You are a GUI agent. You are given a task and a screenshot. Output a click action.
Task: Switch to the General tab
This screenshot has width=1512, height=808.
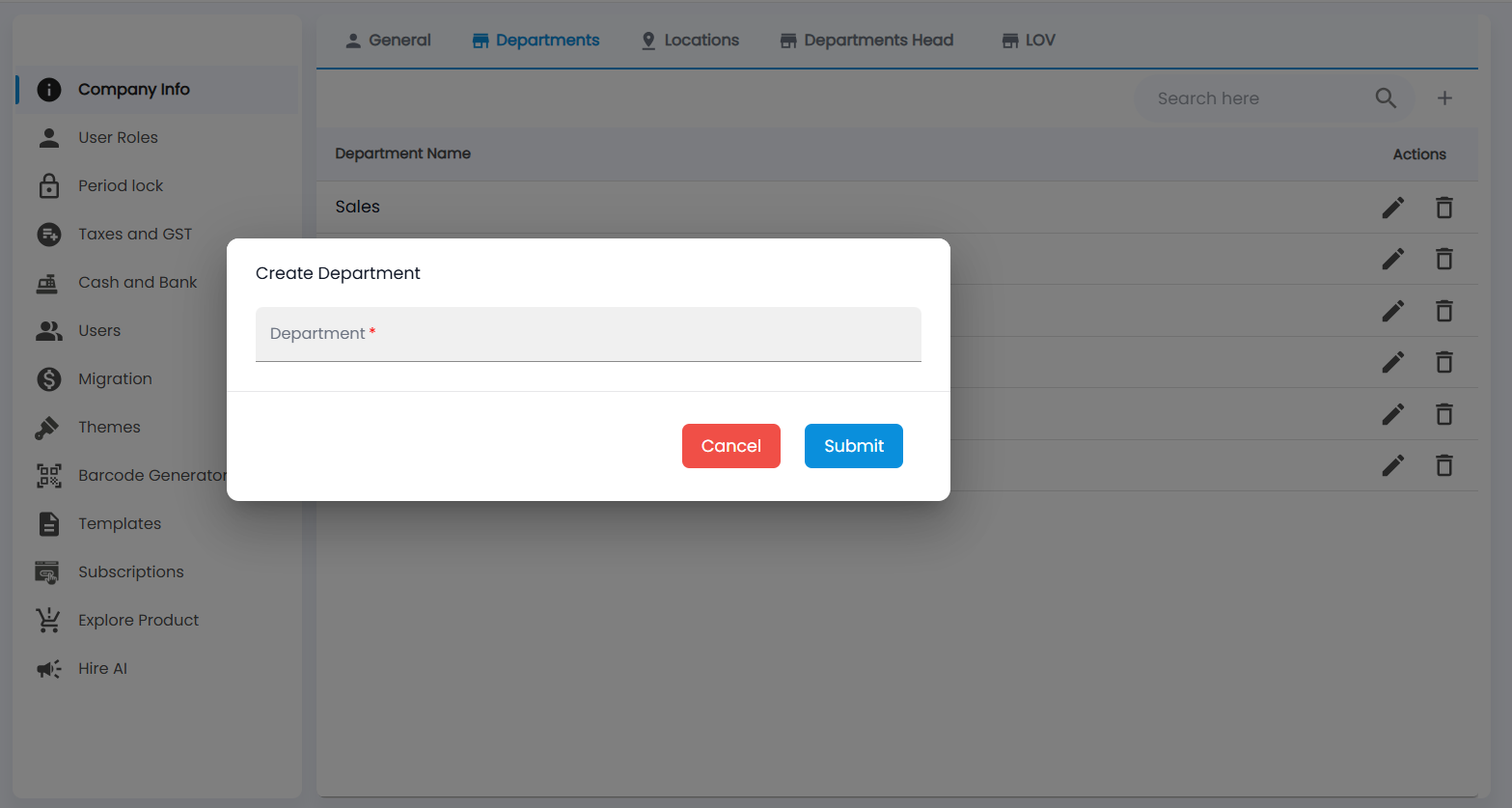tap(388, 41)
